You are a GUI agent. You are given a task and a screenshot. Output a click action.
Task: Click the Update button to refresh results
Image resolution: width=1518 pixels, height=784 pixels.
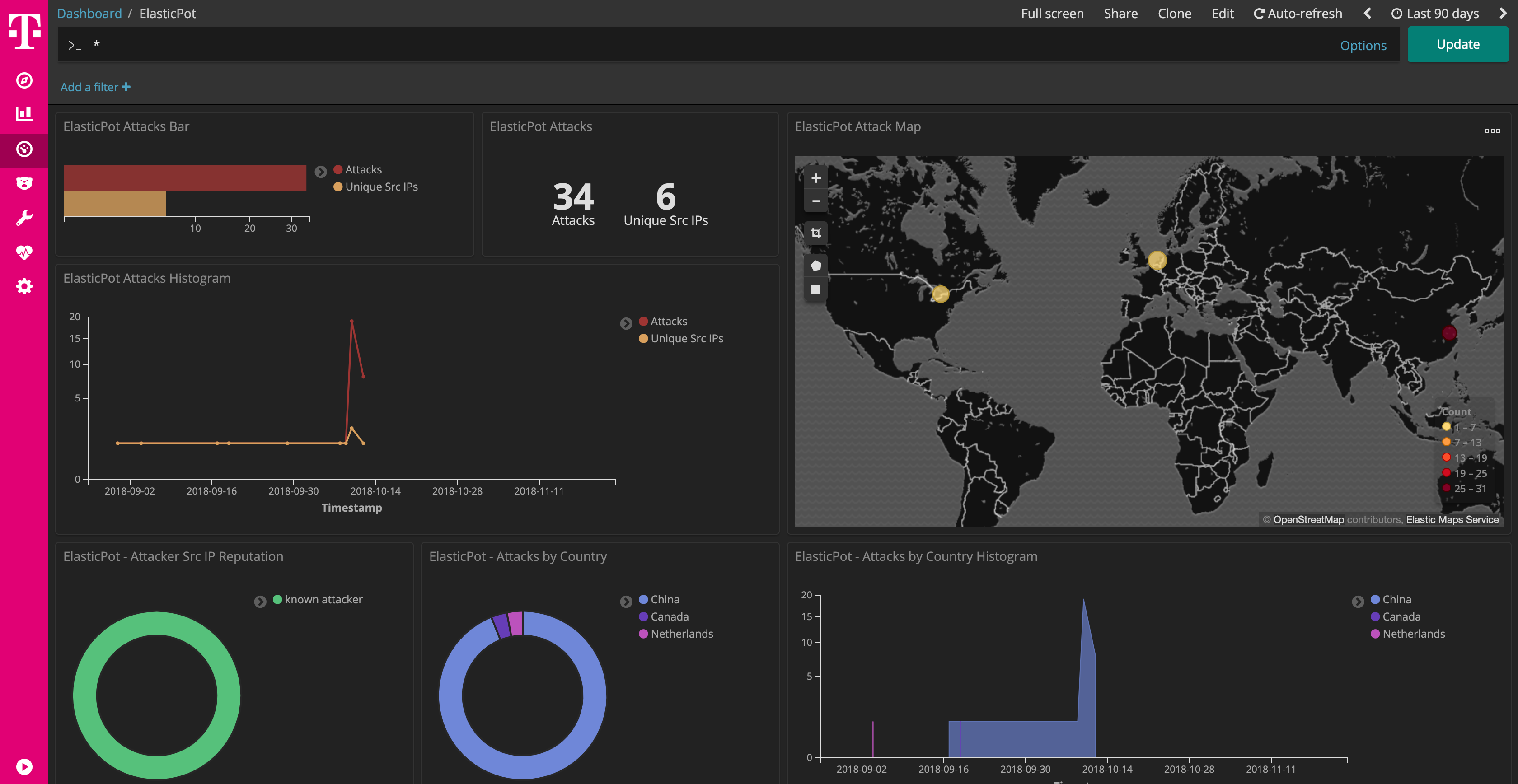point(1457,44)
